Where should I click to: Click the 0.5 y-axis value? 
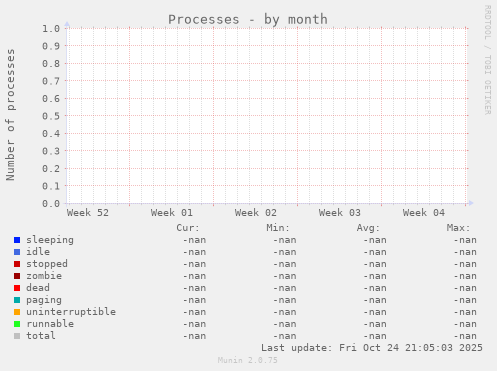tap(51, 116)
